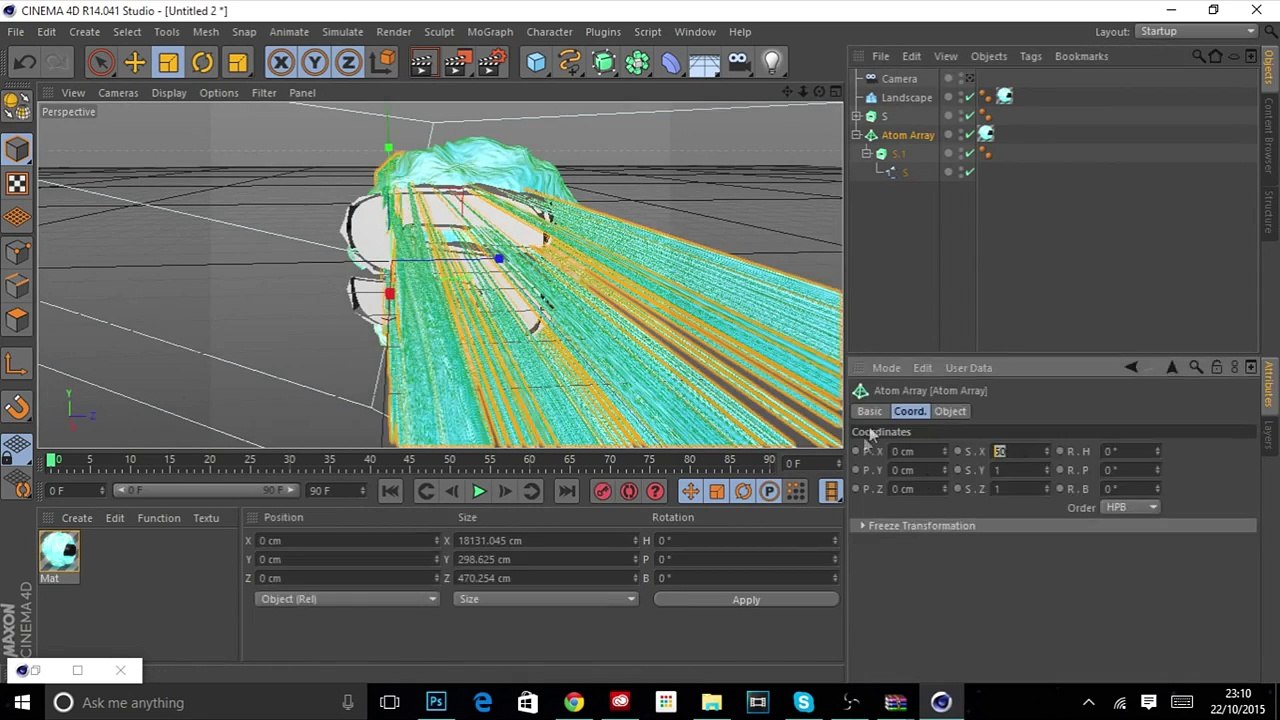
Task: Open Photoshop from the taskbar
Action: point(436,702)
